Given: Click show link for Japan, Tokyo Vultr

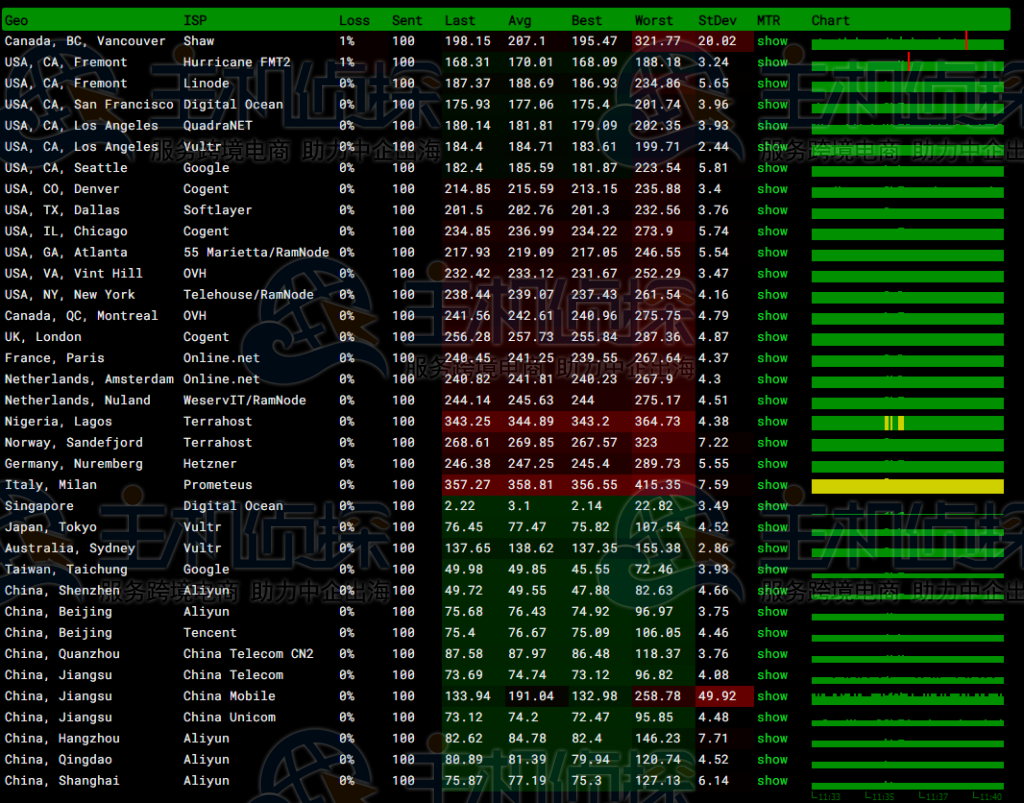Looking at the screenshot, I should tap(772, 527).
